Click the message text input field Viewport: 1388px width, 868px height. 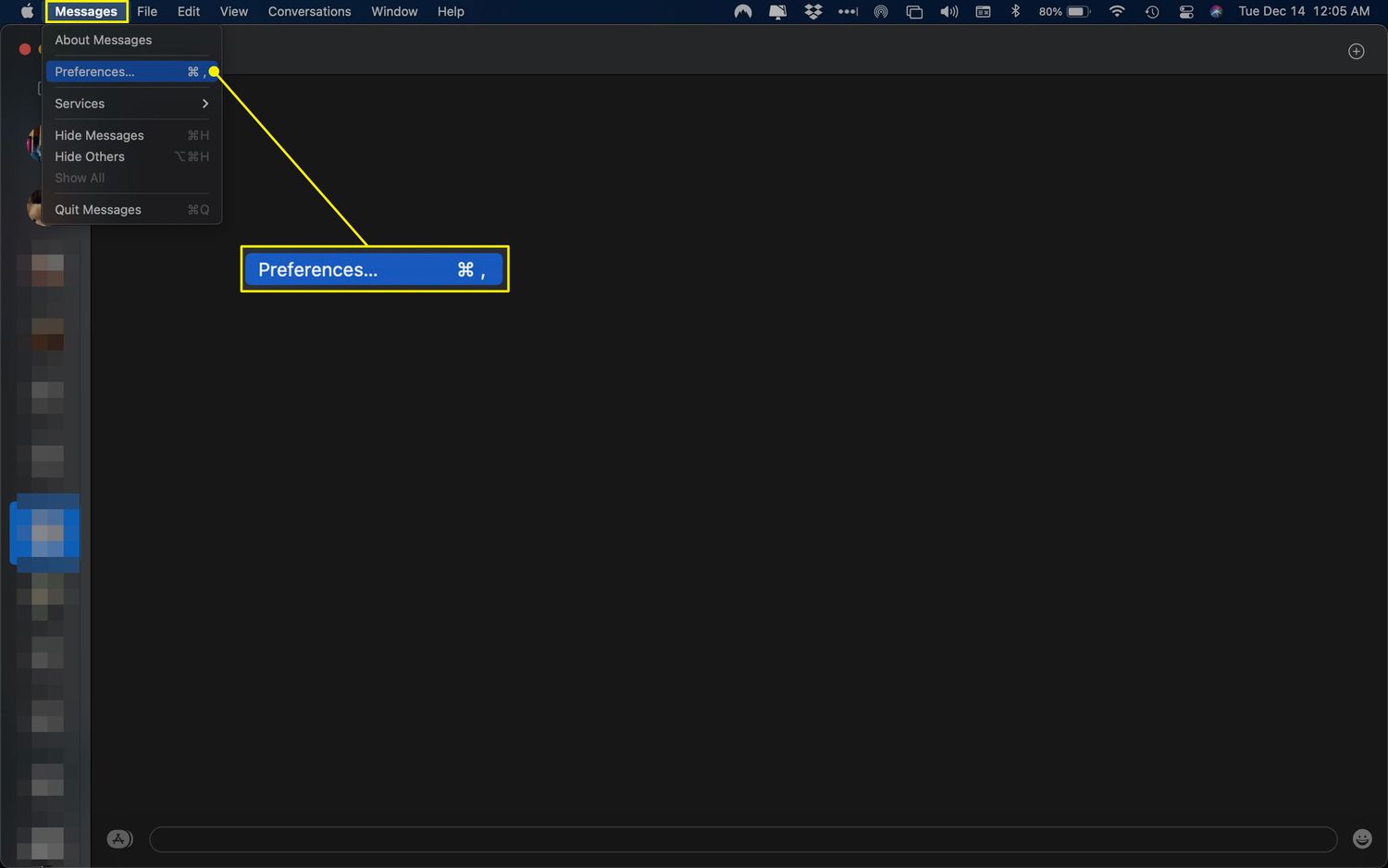tap(742, 839)
